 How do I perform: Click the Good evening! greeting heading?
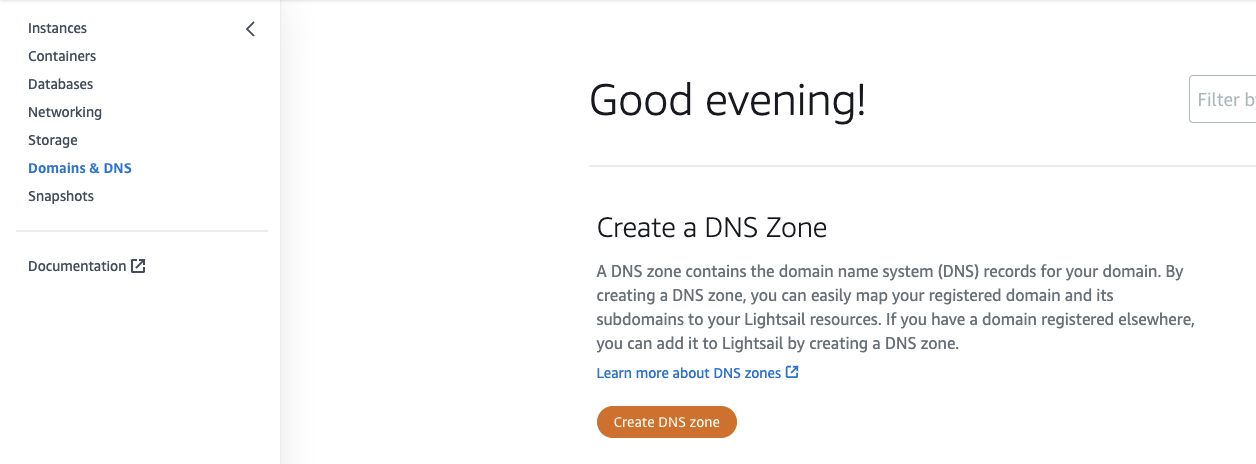pyautogui.click(x=727, y=101)
